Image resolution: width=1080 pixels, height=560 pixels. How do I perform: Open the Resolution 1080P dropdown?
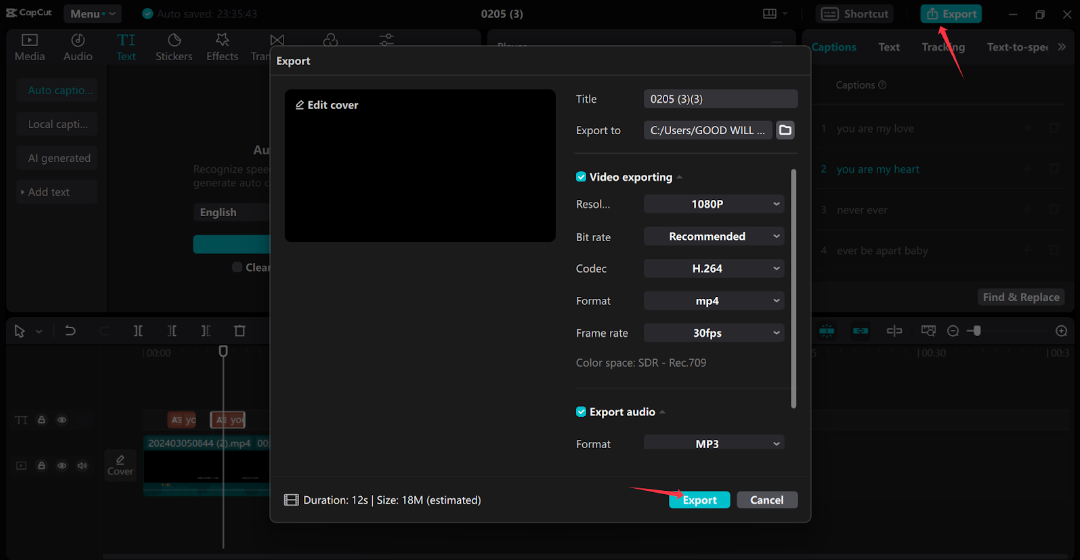[714, 204]
